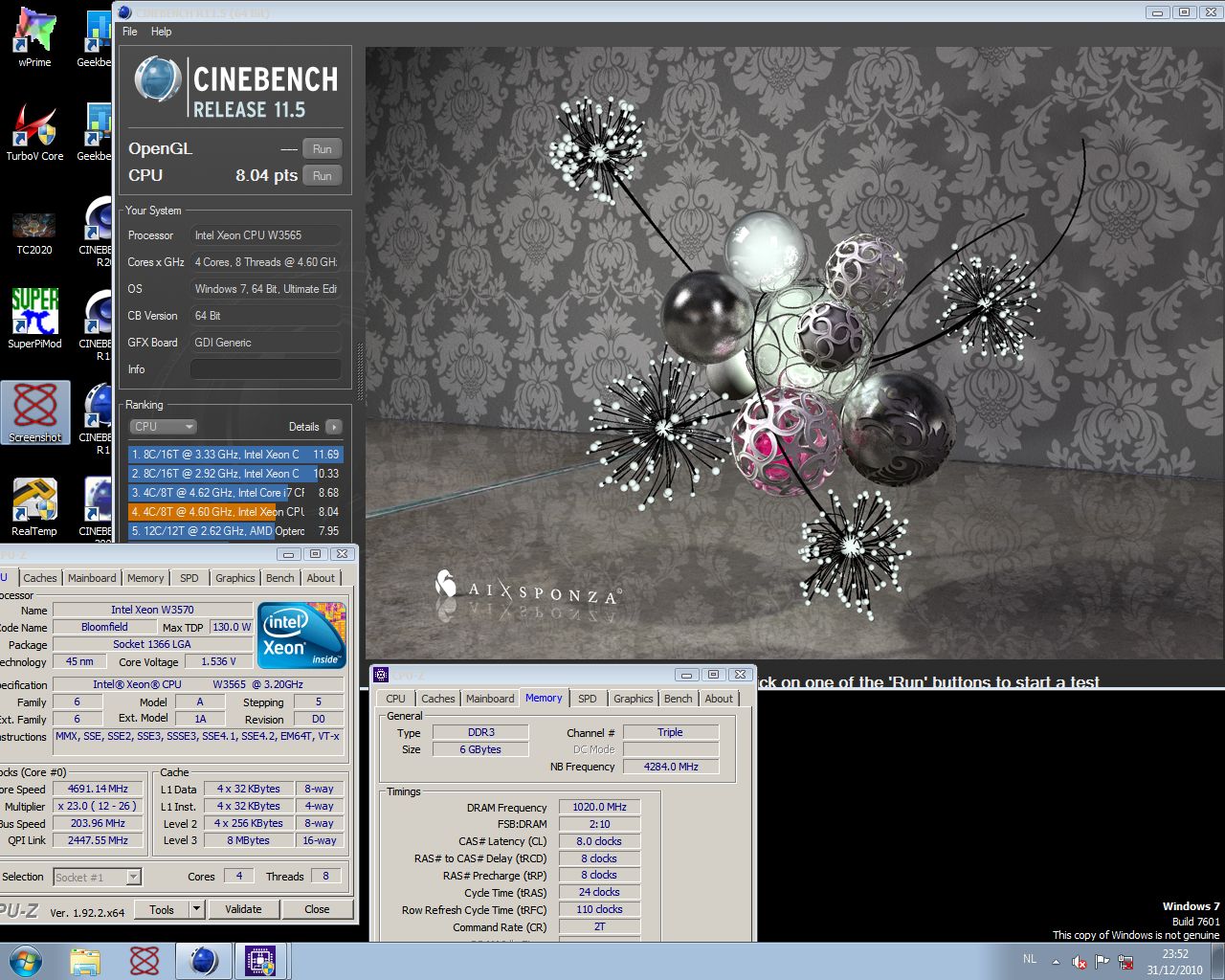Show hidden tray icons arrow
Screen dimensions: 1225x980
(x=1056, y=962)
